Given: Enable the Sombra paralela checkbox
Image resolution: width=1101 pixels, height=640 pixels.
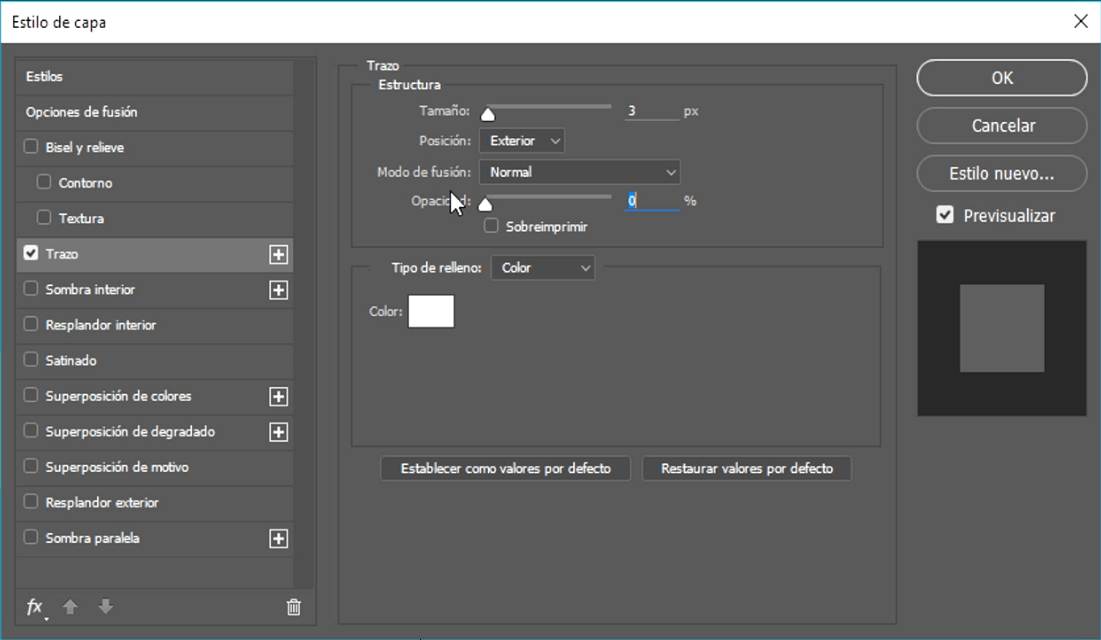Looking at the screenshot, I should [31, 537].
